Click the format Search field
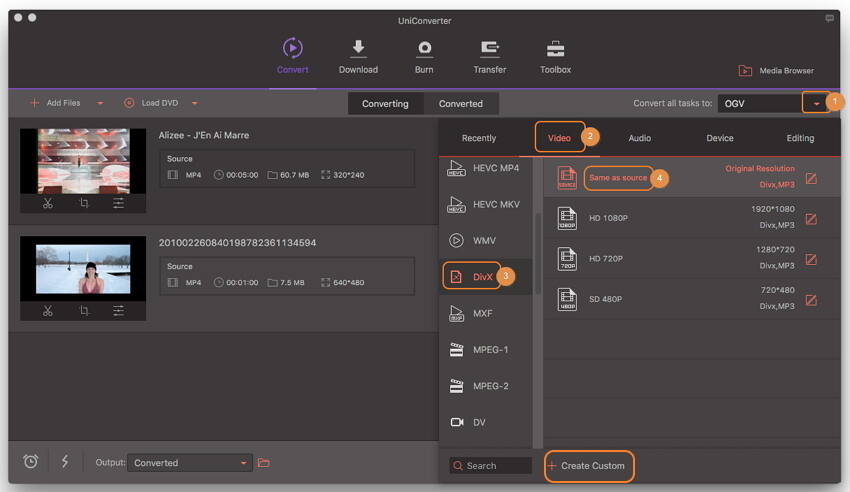 pos(491,465)
